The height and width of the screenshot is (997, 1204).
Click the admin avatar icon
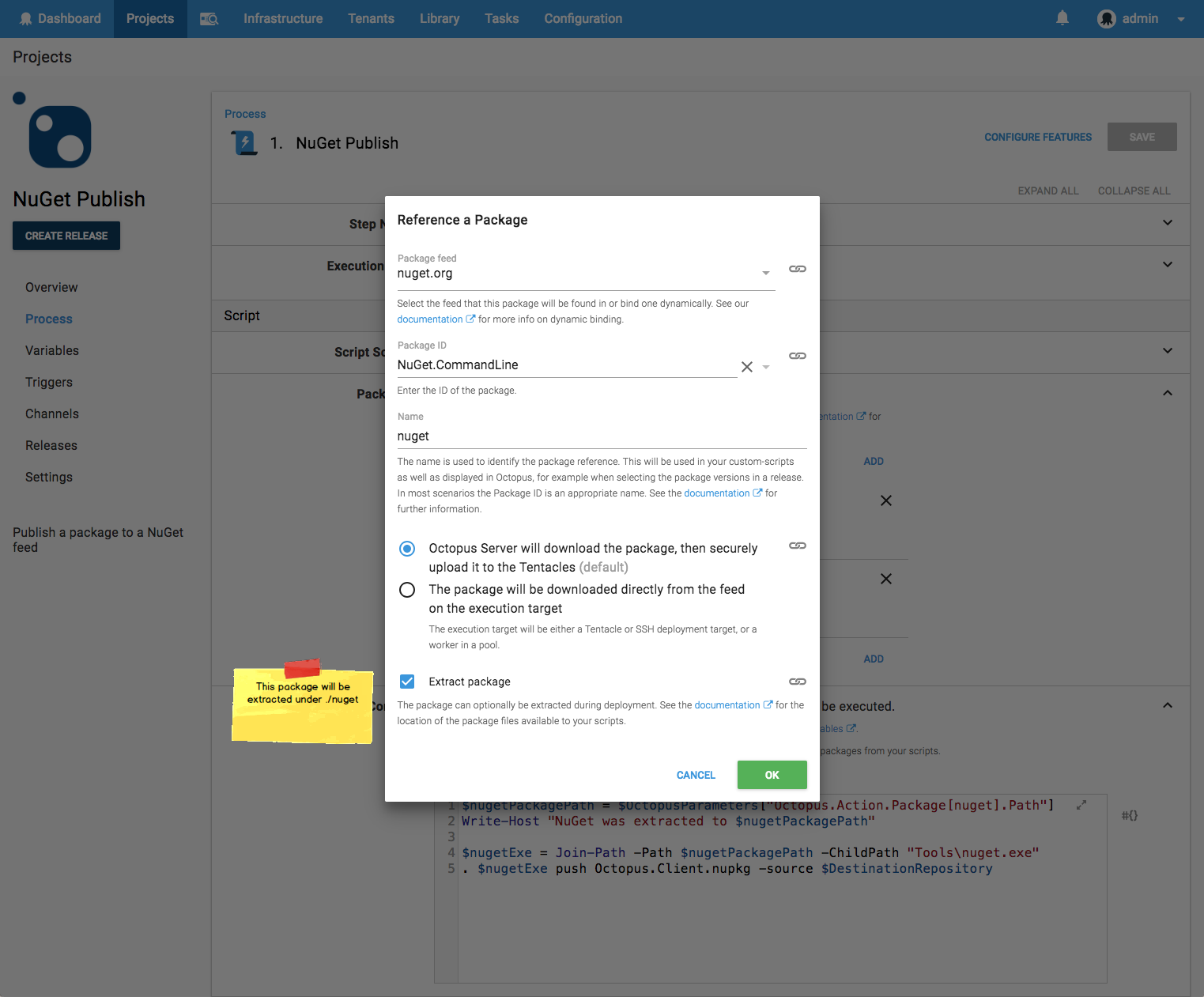[x=1106, y=18]
